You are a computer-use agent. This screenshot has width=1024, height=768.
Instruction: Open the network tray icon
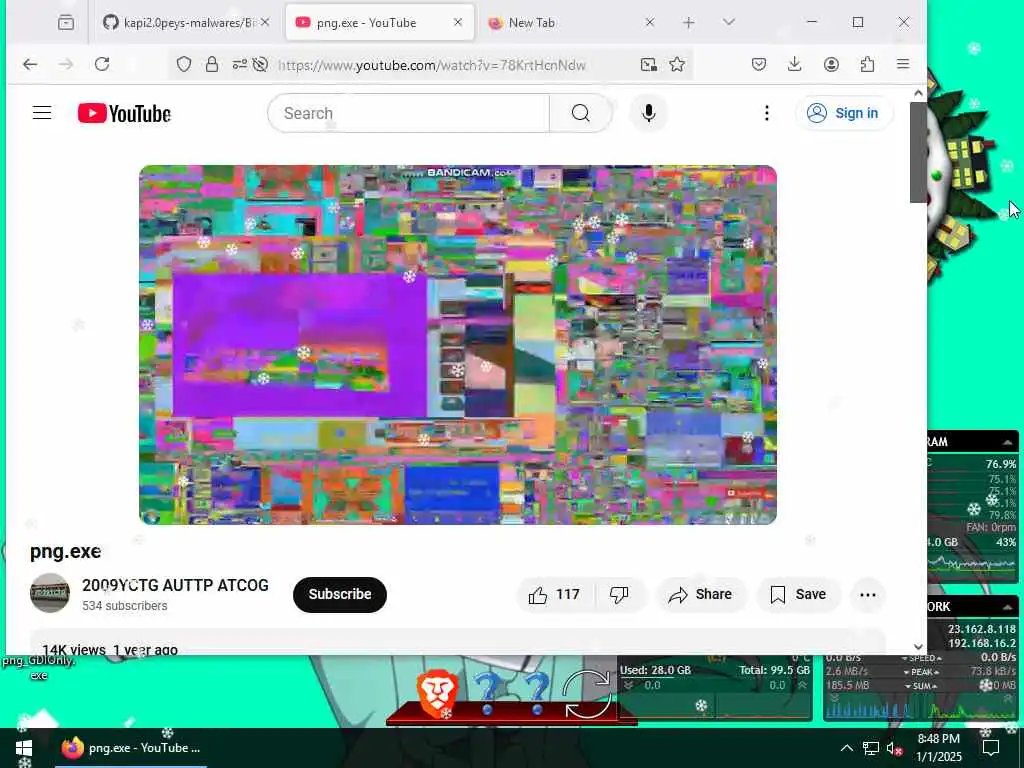coord(871,748)
